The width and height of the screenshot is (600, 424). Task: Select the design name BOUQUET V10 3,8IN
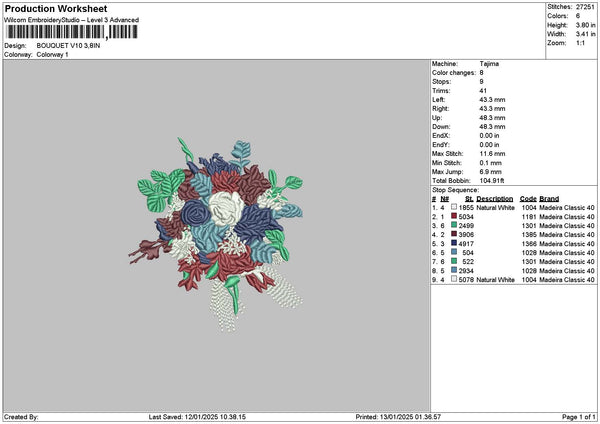pos(68,46)
